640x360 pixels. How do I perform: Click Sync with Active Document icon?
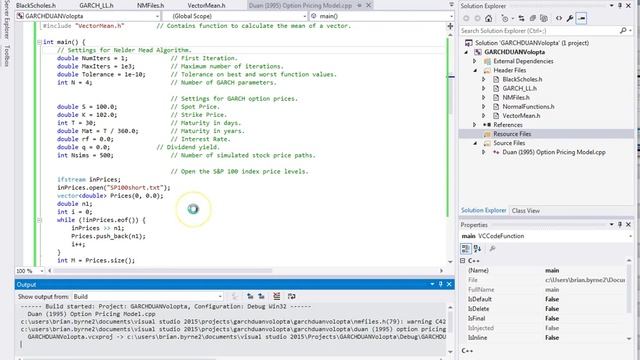(x=521, y=18)
